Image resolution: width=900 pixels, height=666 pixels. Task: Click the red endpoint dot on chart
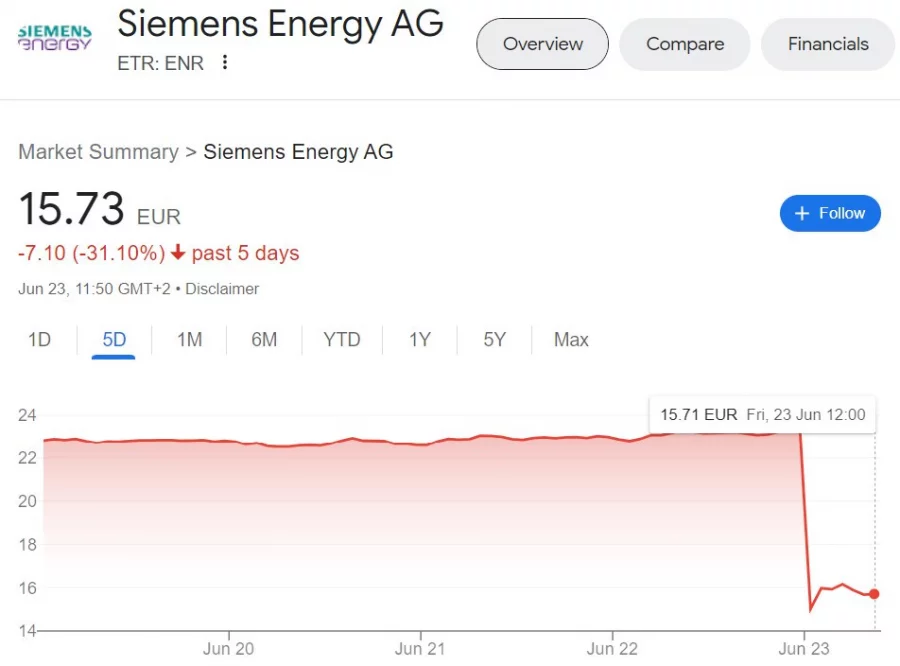pos(874,594)
